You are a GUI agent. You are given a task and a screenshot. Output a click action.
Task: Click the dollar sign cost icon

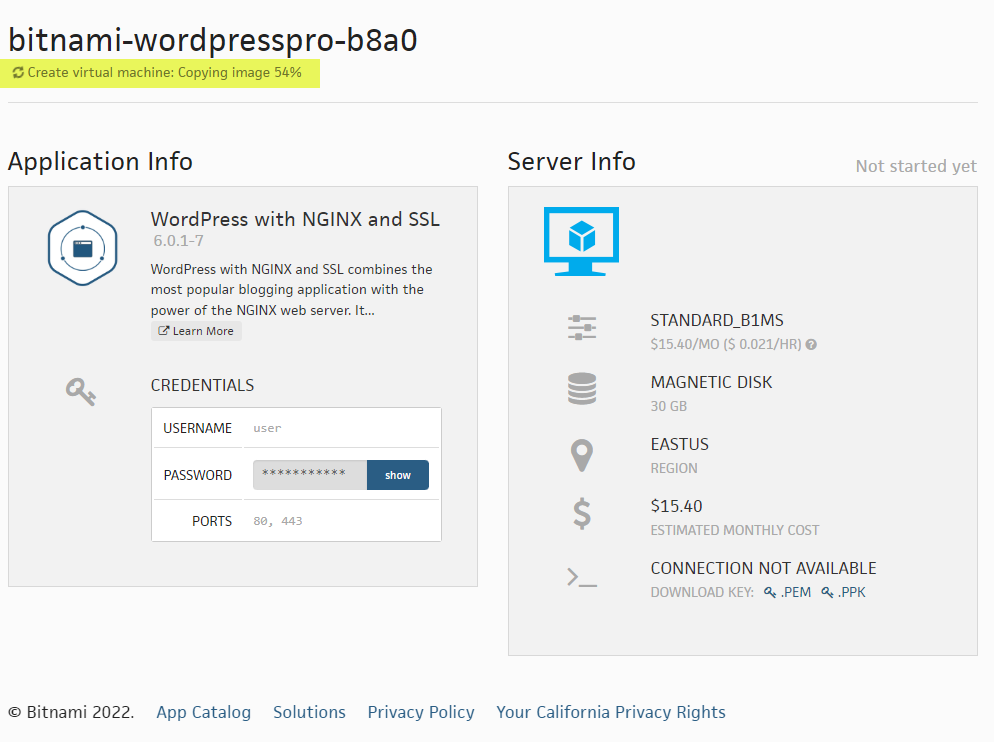(582, 514)
